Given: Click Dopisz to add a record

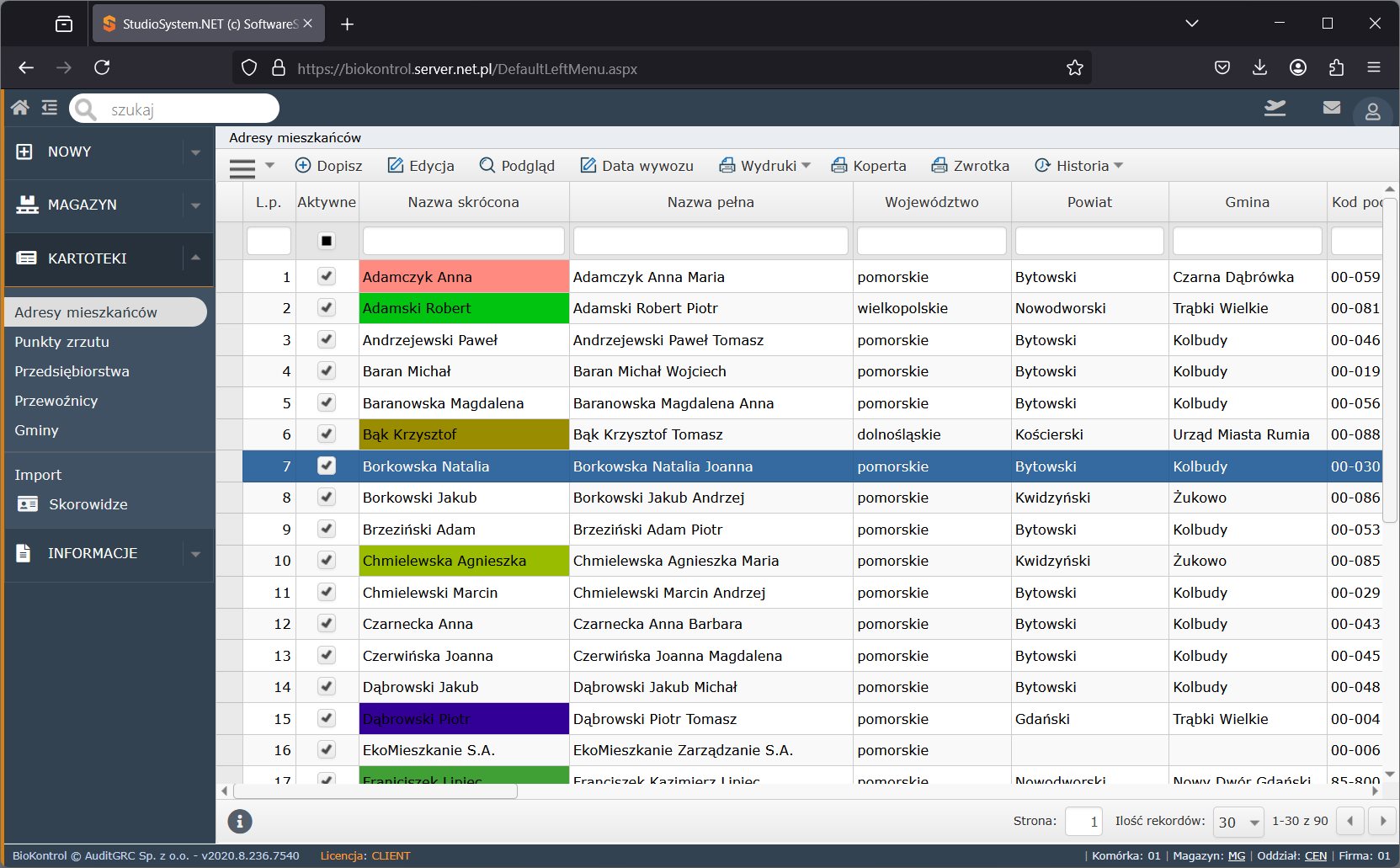Looking at the screenshot, I should [x=328, y=166].
